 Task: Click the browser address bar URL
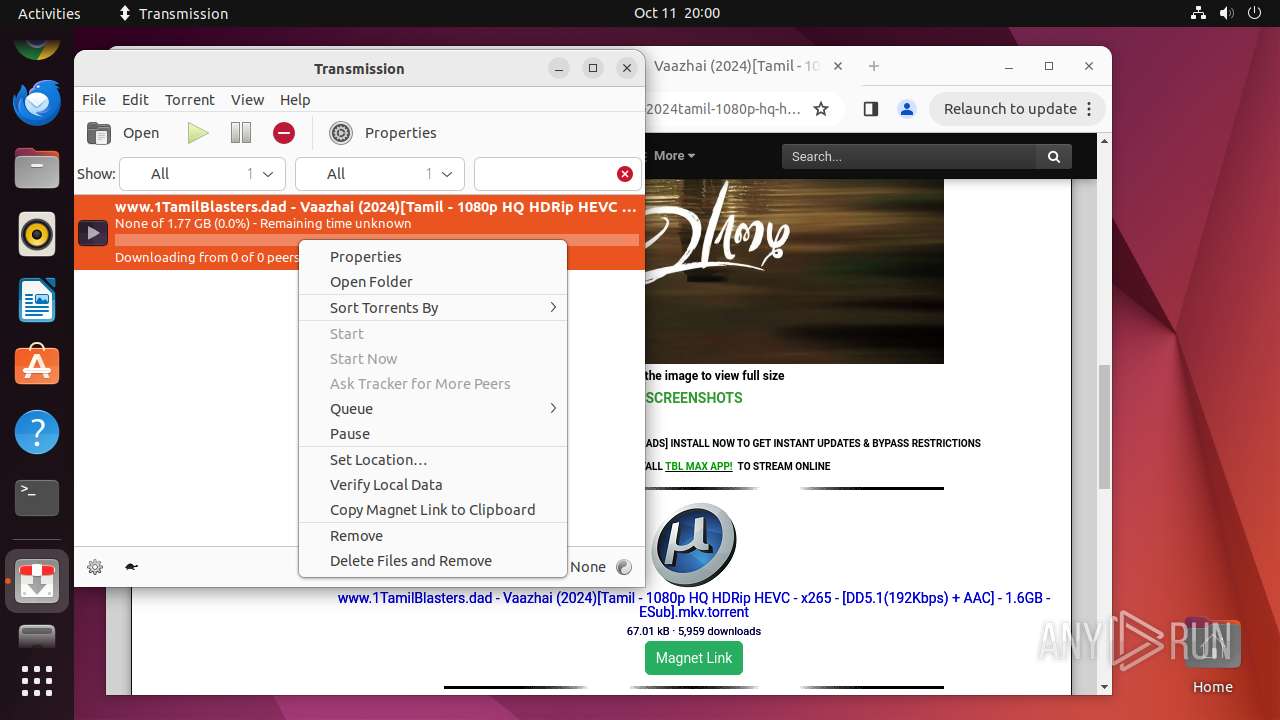tap(723, 109)
